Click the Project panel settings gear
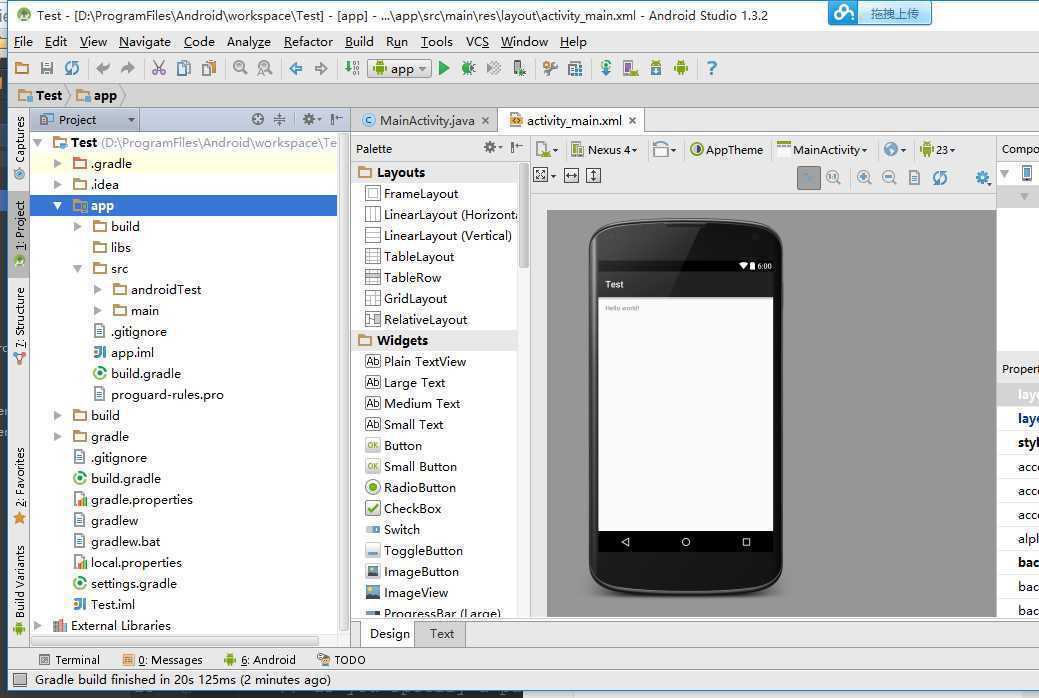1039x698 pixels. (x=309, y=119)
